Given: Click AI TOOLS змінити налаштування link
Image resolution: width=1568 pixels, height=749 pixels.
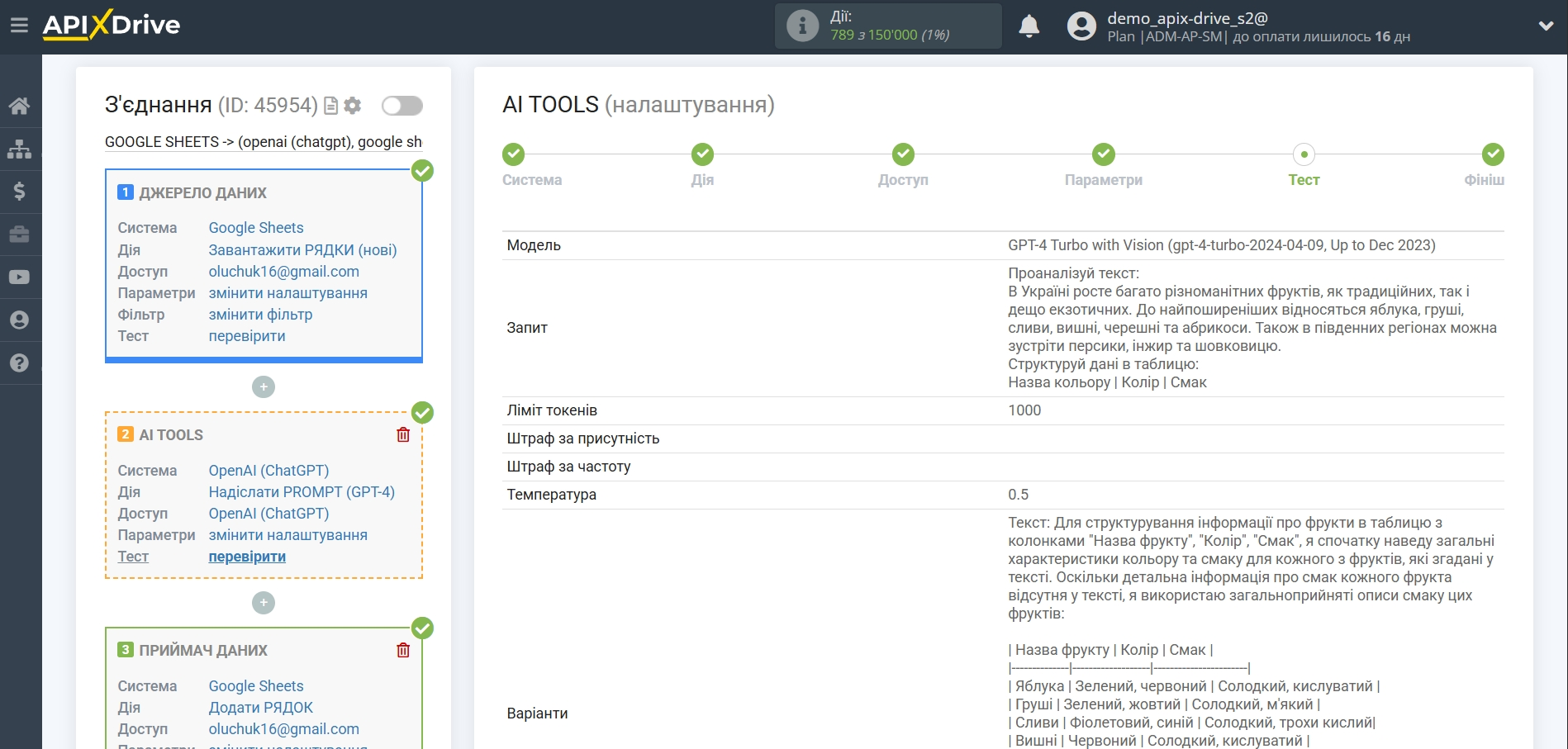Looking at the screenshot, I should pyautogui.click(x=287, y=535).
